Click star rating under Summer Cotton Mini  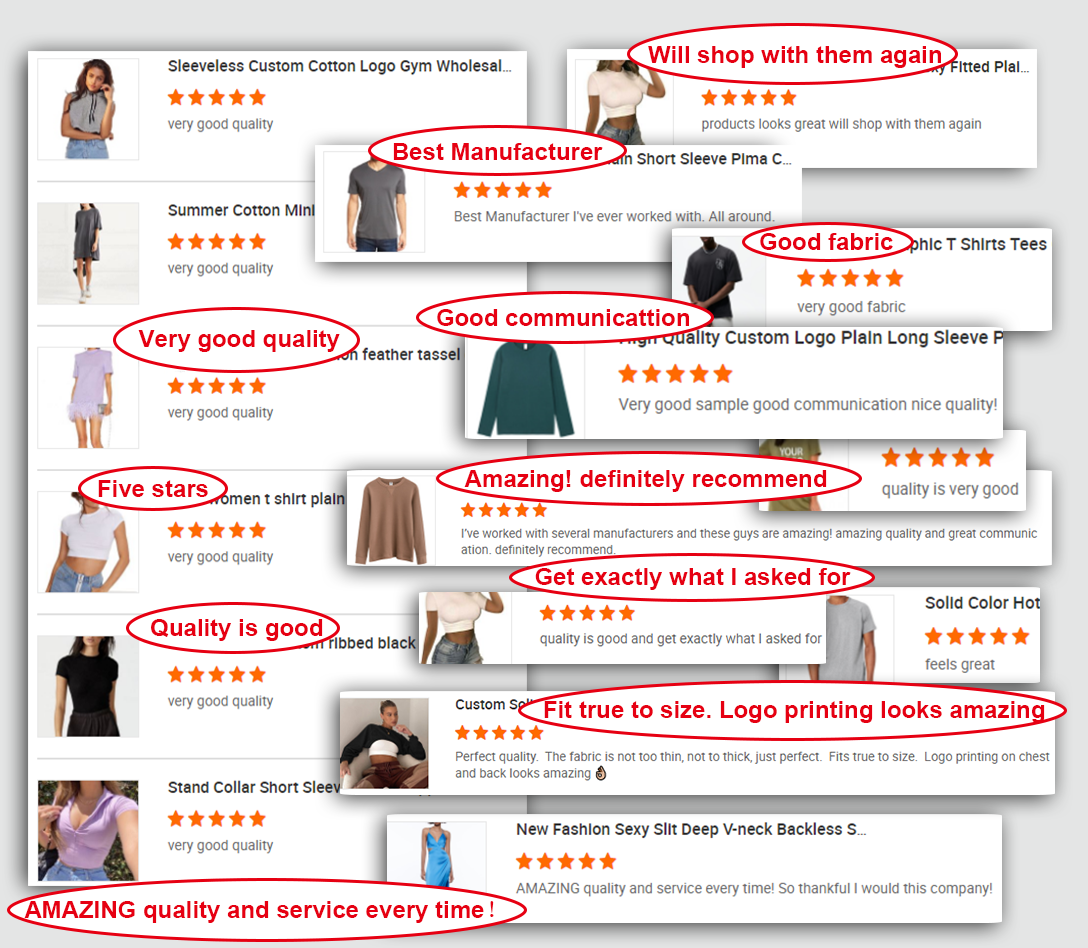point(216,242)
